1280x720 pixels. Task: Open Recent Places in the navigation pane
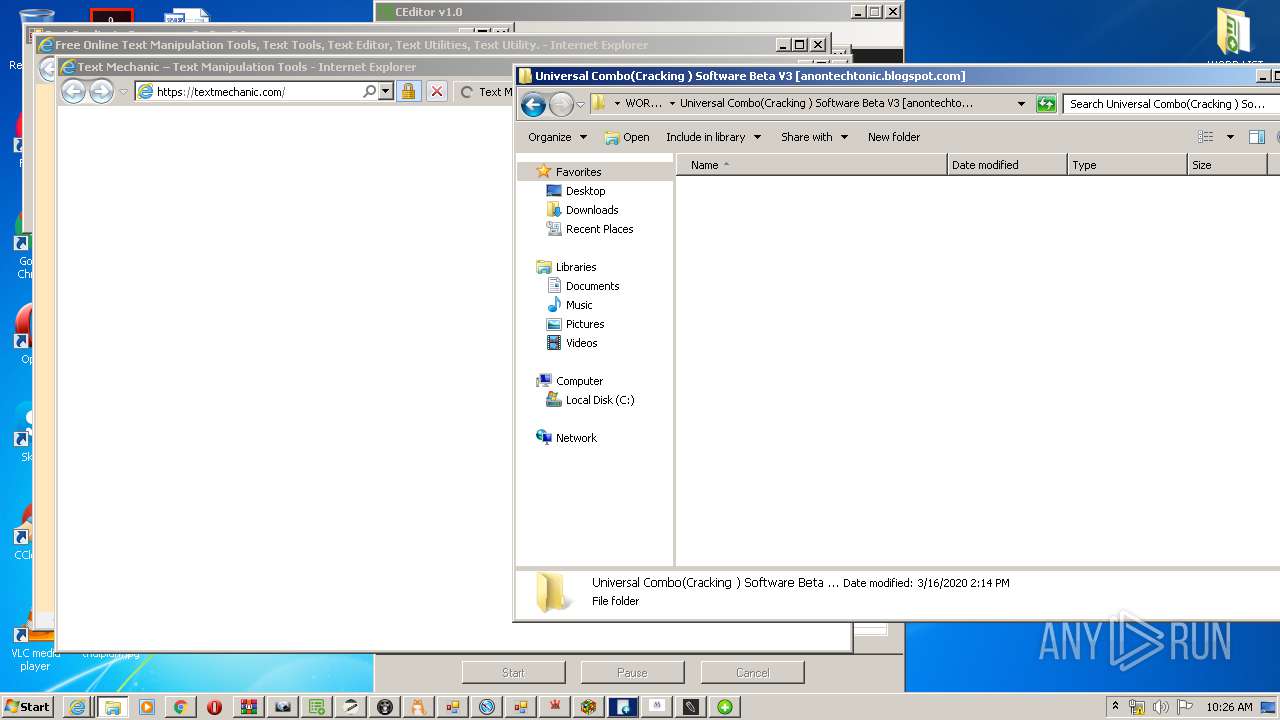[599, 229]
